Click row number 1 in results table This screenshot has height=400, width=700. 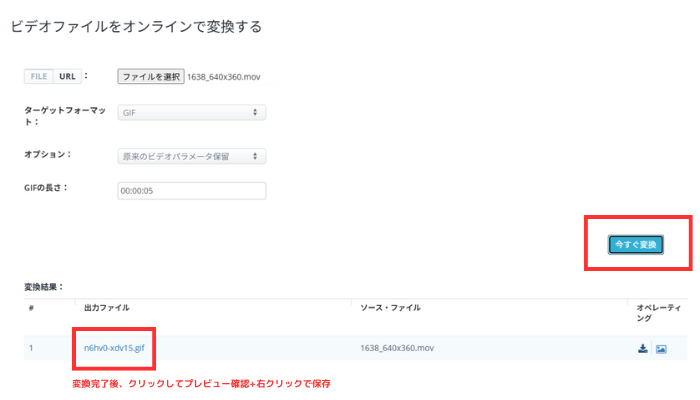pos(31,348)
